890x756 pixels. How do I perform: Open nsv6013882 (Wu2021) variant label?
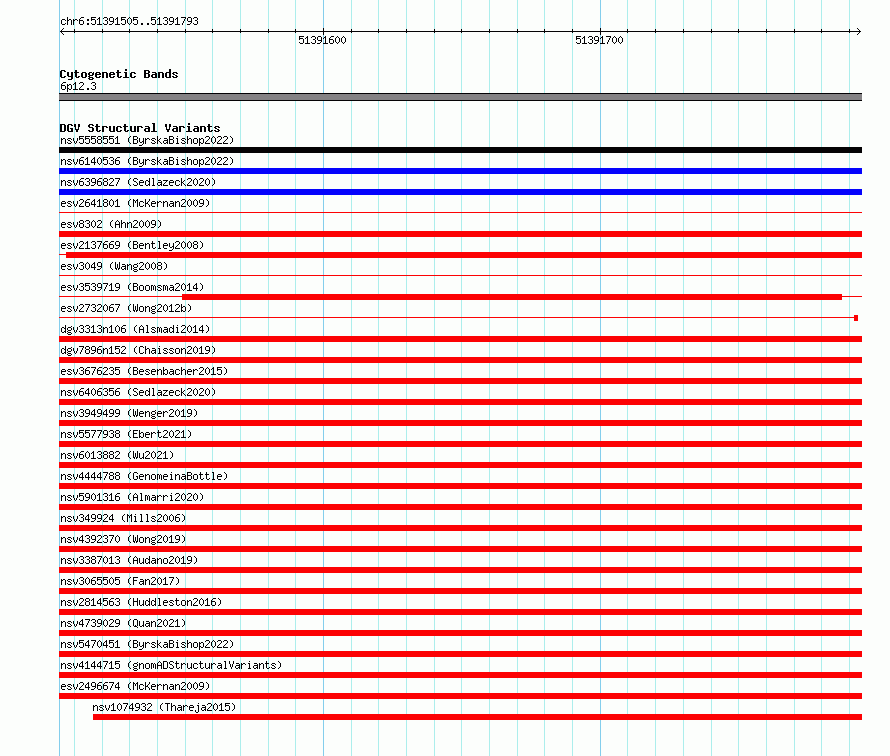[x=117, y=455]
